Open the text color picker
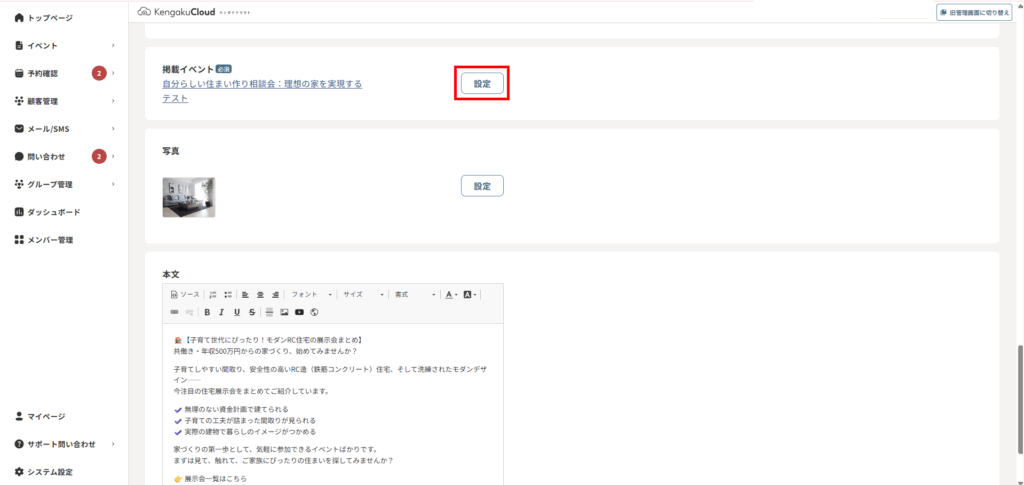The width and height of the screenshot is (1024, 485). pos(451,295)
